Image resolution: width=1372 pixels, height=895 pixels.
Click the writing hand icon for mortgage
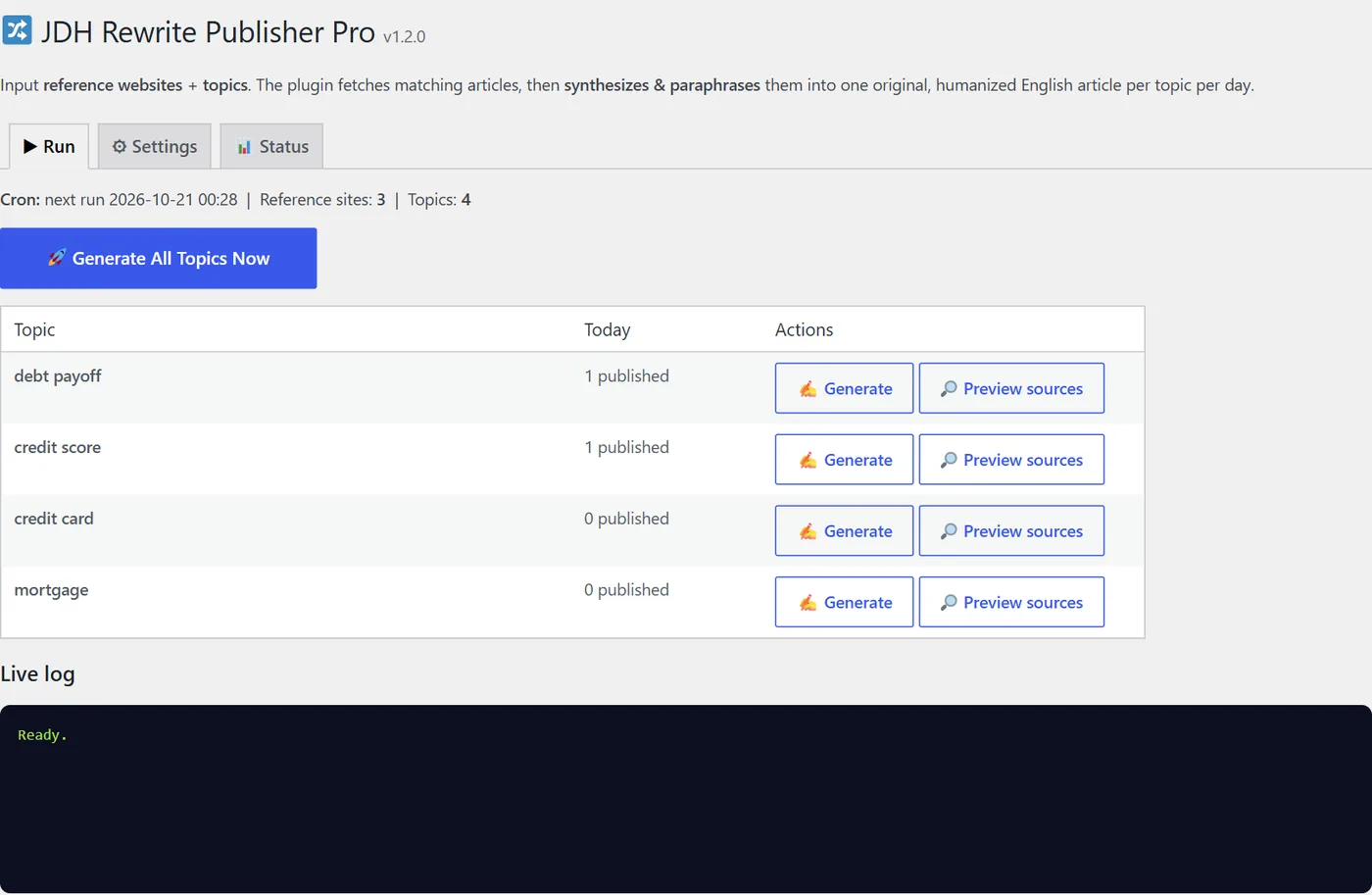(x=808, y=603)
